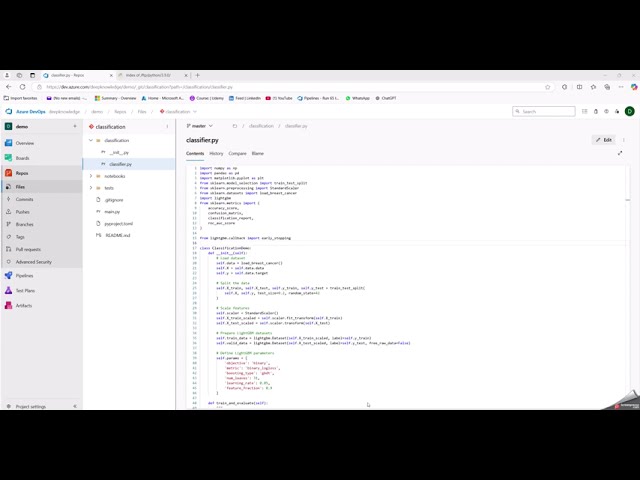This screenshot has height=480, width=640.
Task: Open the work items list icon in header
Action: (584, 111)
